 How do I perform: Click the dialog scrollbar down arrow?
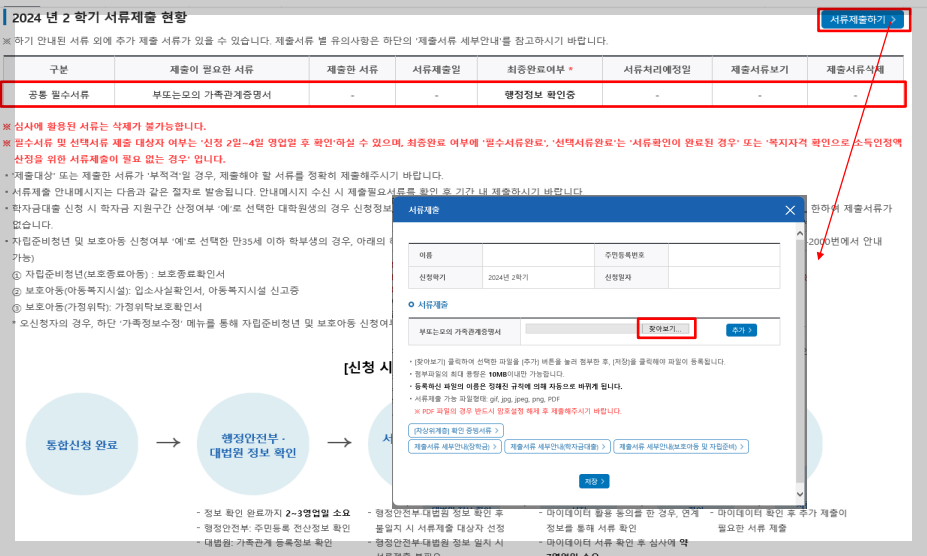[x=800, y=494]
